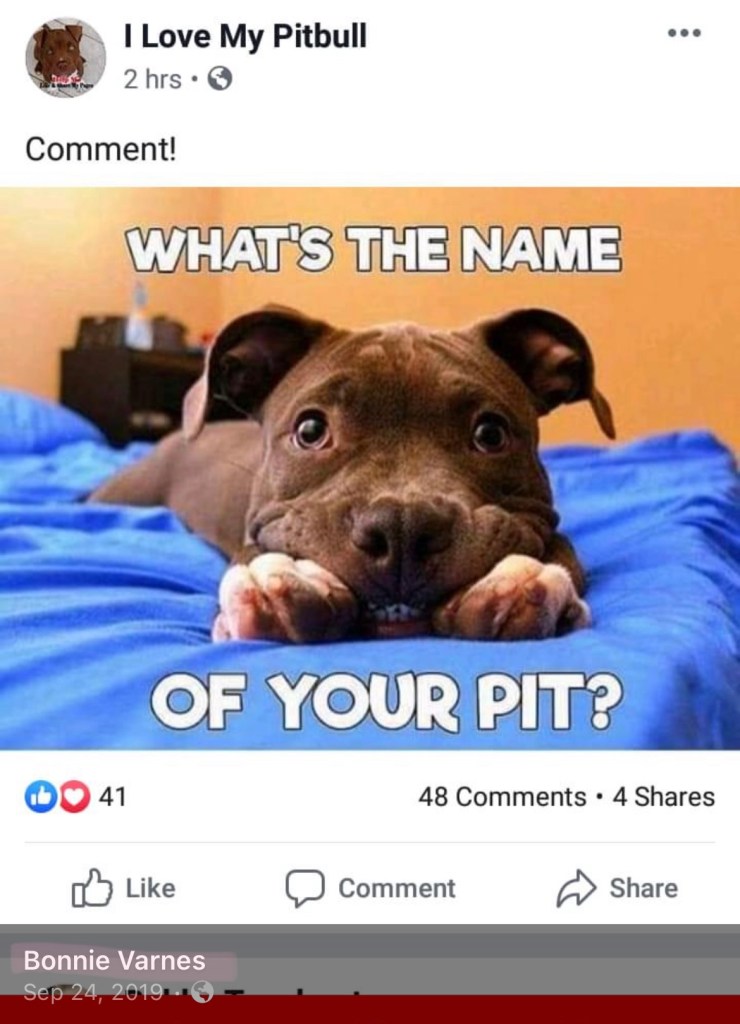The width and height of the screenshot is (740, 1024).
Task: Tap the Comment button label
Action: (397, 888)
